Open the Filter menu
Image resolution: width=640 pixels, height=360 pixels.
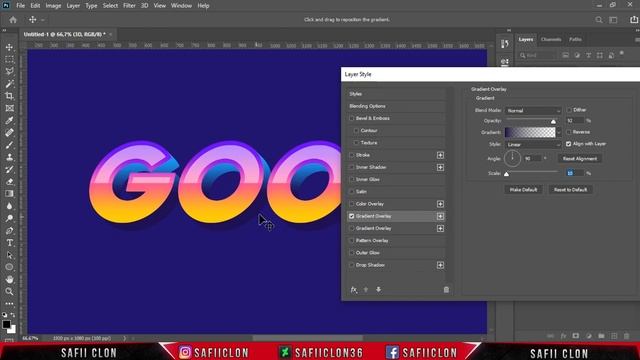129,6
